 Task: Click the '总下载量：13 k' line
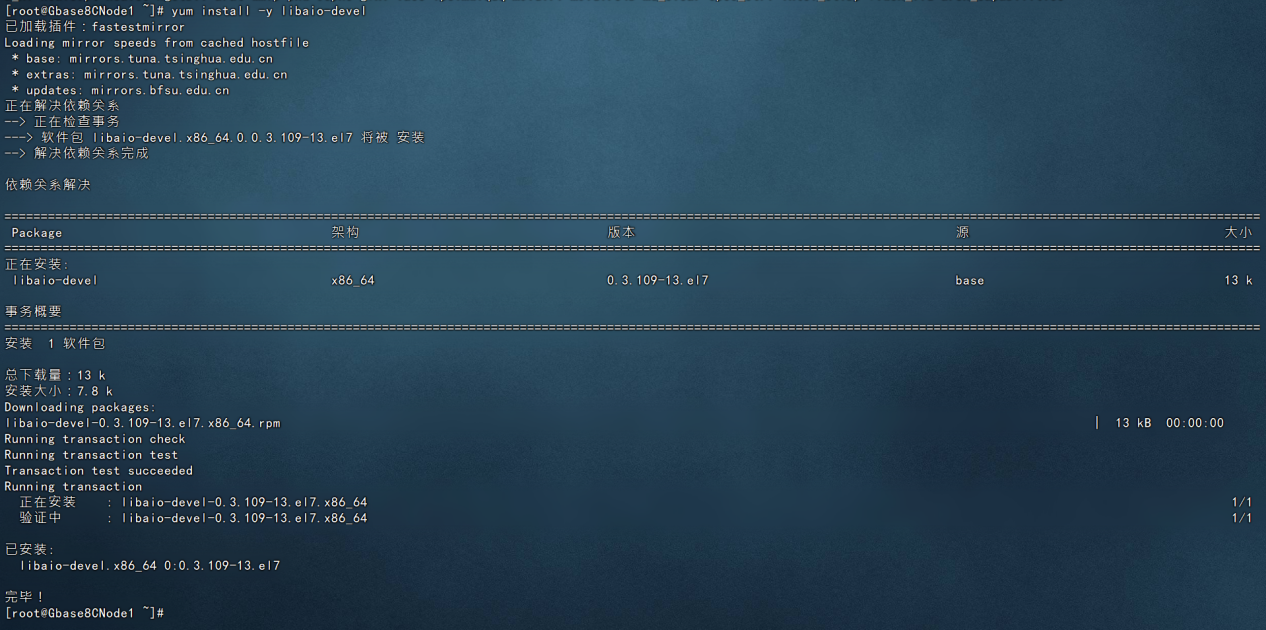tap(55, 375)
